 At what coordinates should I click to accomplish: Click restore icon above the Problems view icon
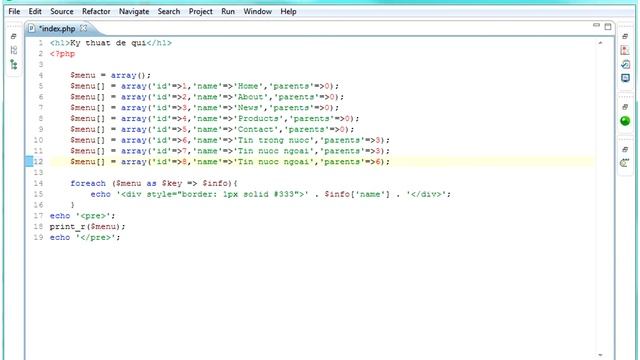[625, 36]
